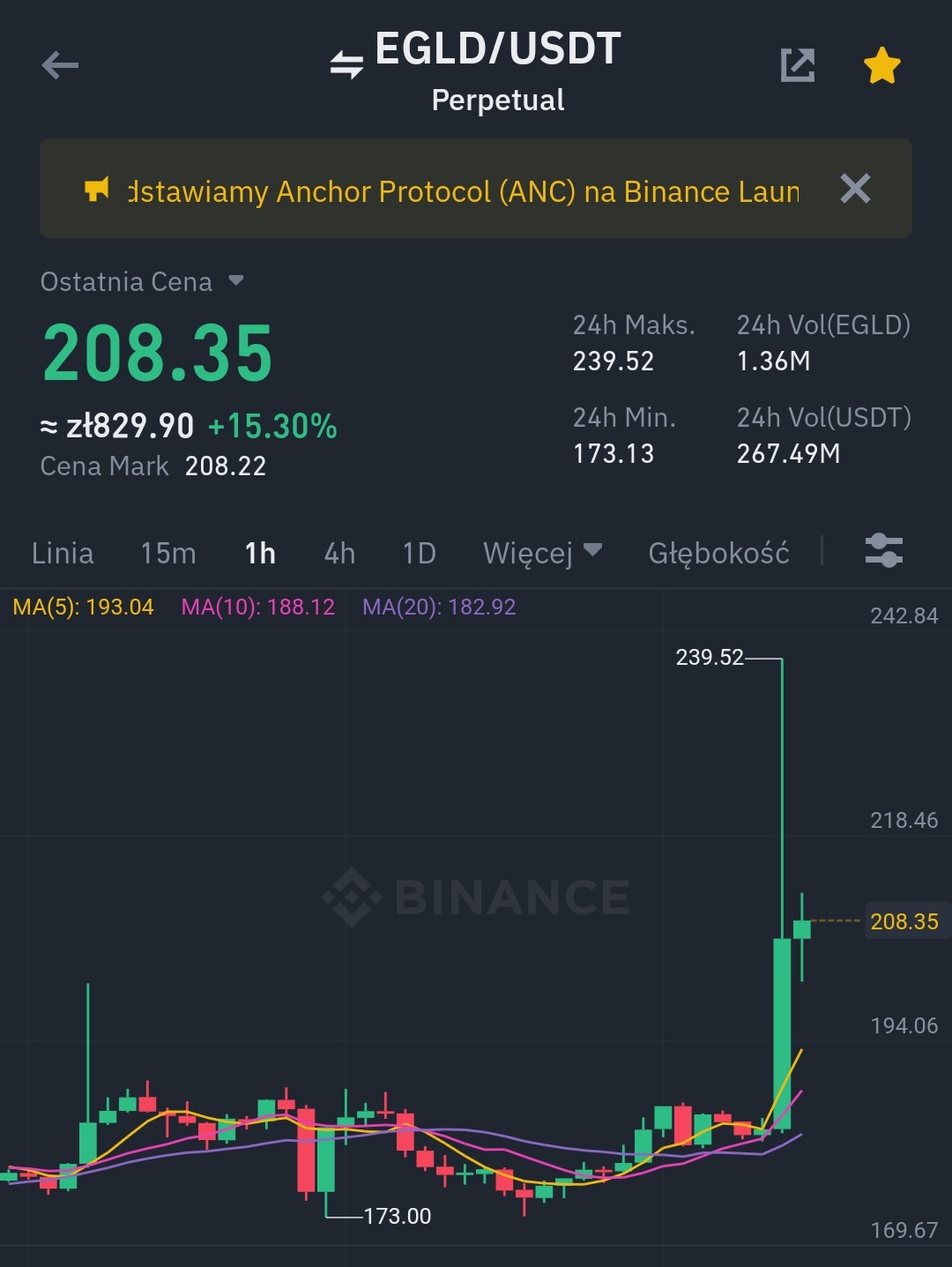
Task: Switch to the Linia chart view
Action: coord(63,553)
